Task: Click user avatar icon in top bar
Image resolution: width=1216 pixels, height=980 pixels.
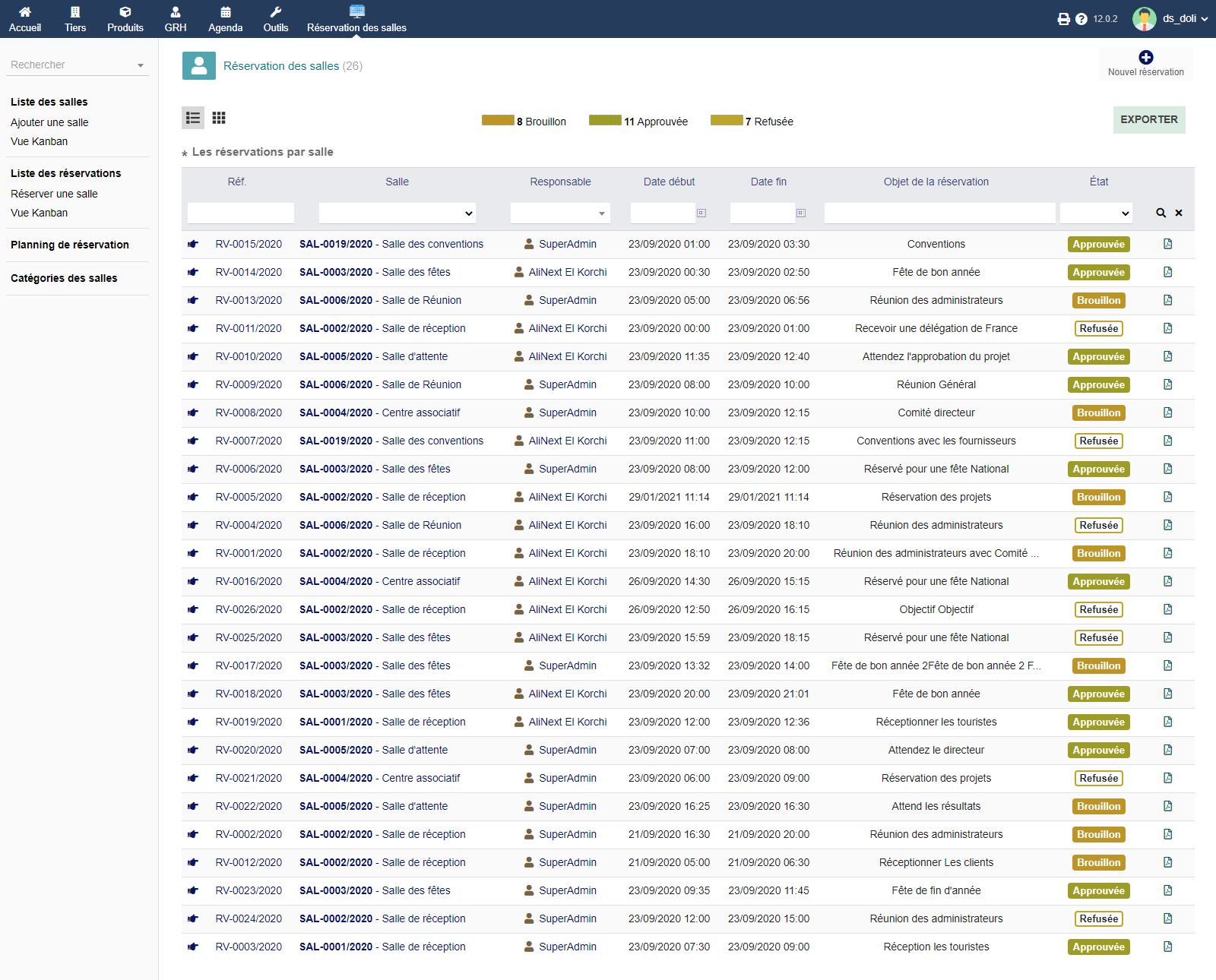Action: (x=1144, y=19)
